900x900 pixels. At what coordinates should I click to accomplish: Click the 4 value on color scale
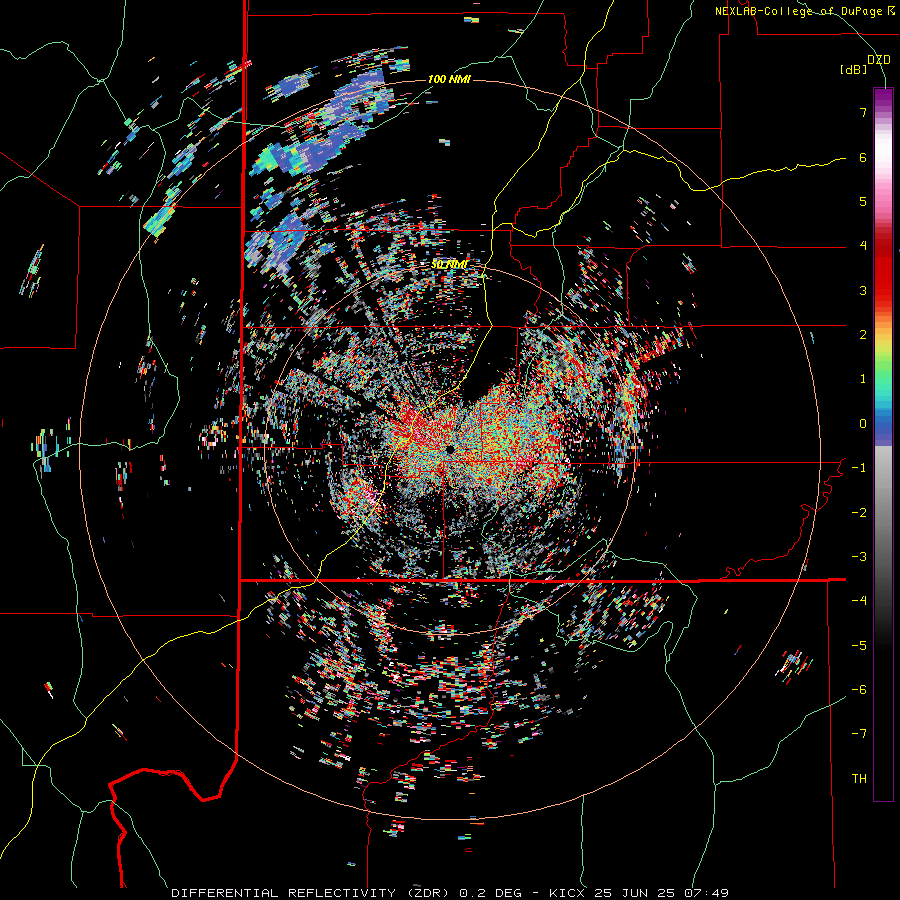click(x=863, y=246)
